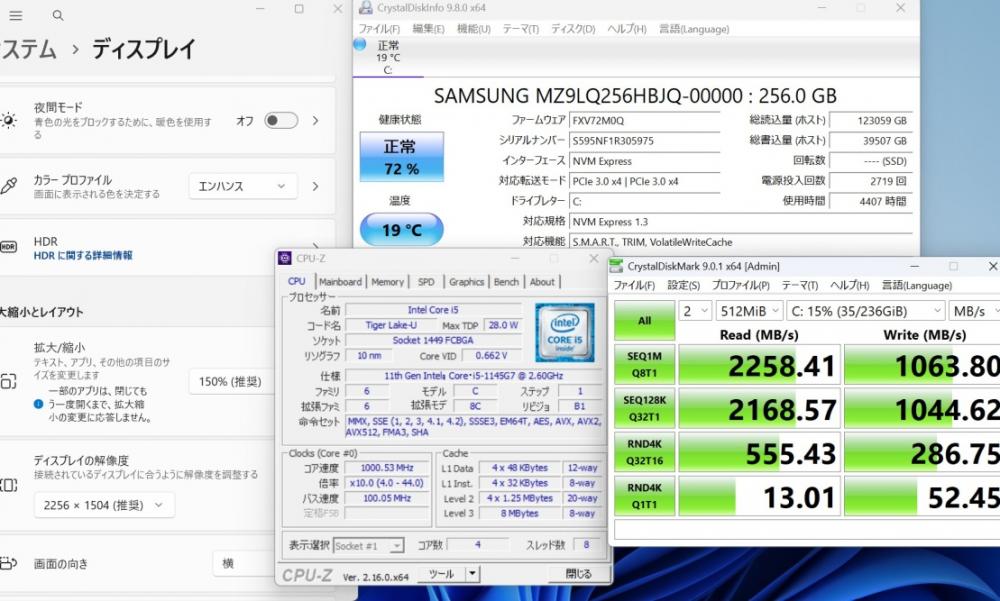1000x601 pixels.
Task: Open CrystalDiskMark test size dropdown 512MiB
Action: pos(749,311)
